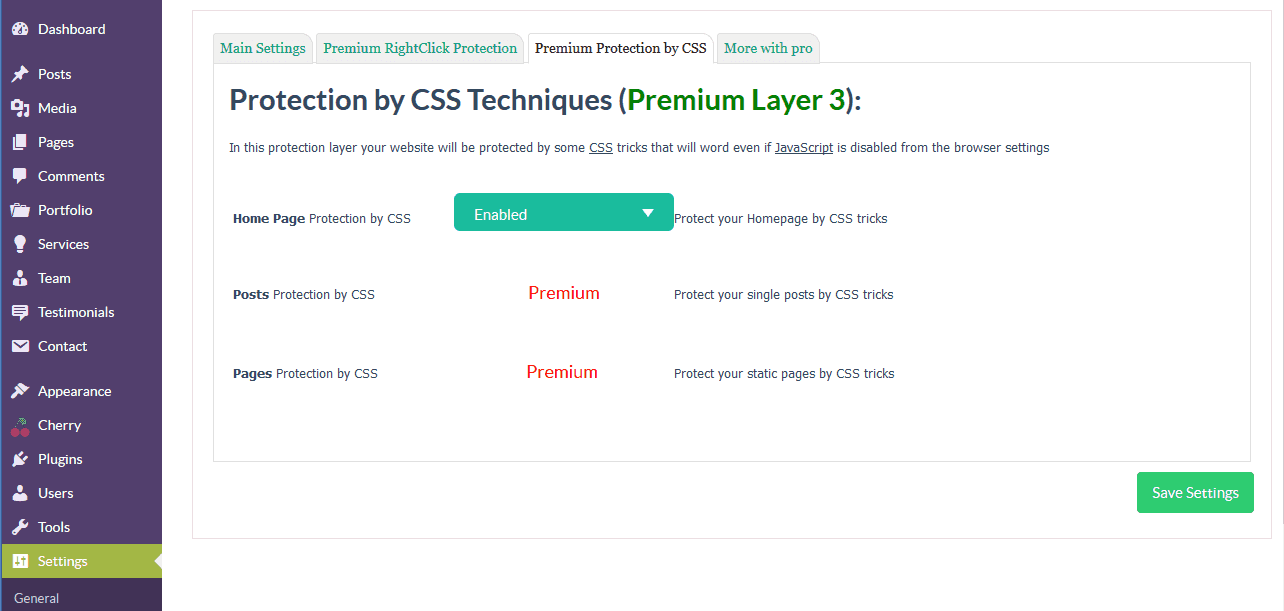
Task: Click the Plugins plug icon
Action: tap(20, 459)
